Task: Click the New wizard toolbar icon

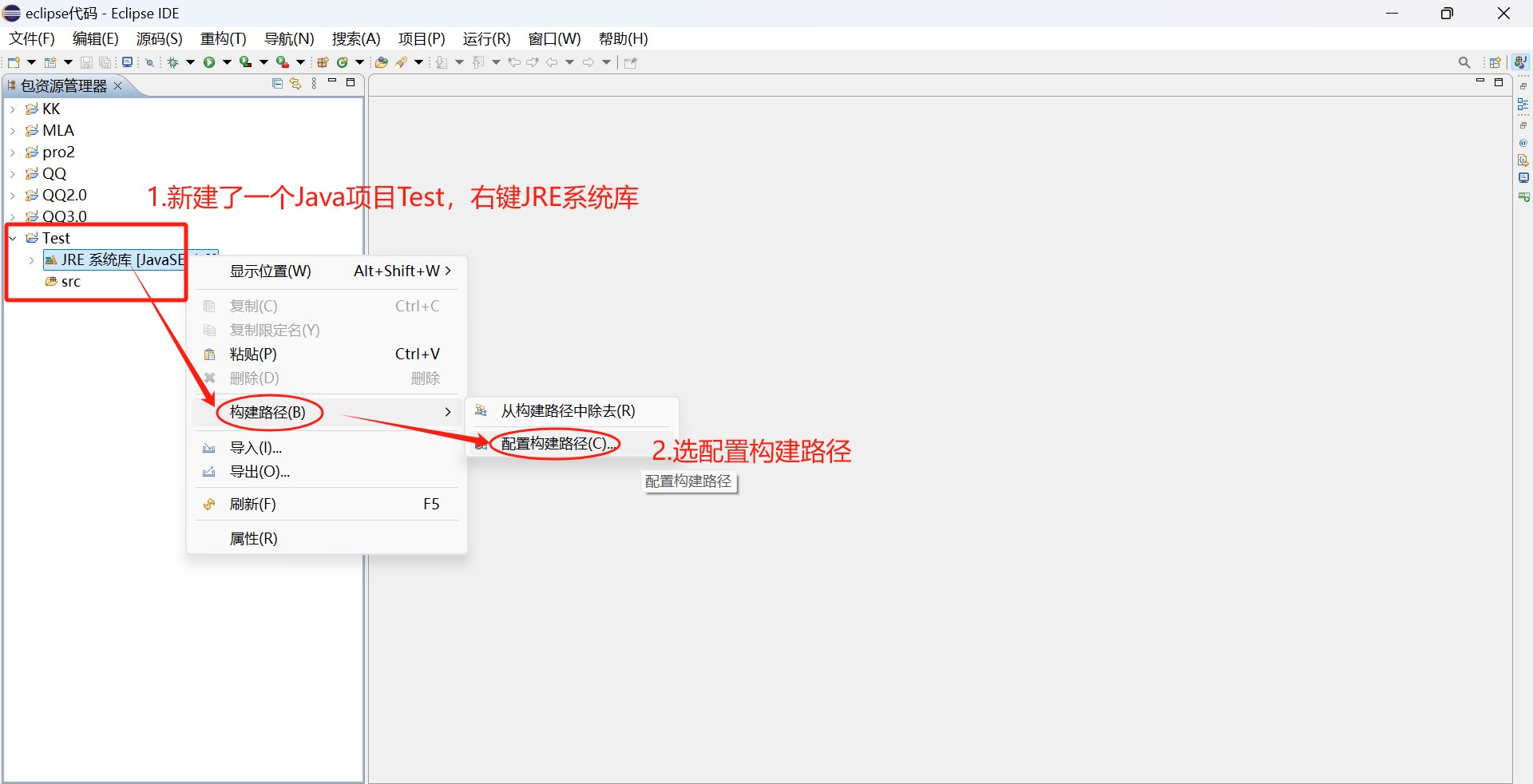Action: [x=14, y=62]
